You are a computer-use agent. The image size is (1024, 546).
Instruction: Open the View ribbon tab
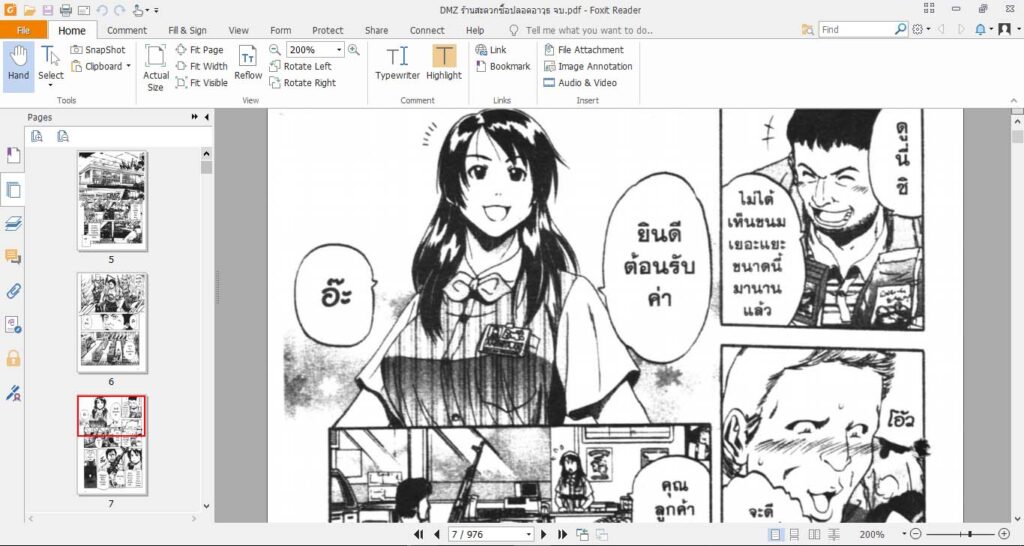point(238,30)
